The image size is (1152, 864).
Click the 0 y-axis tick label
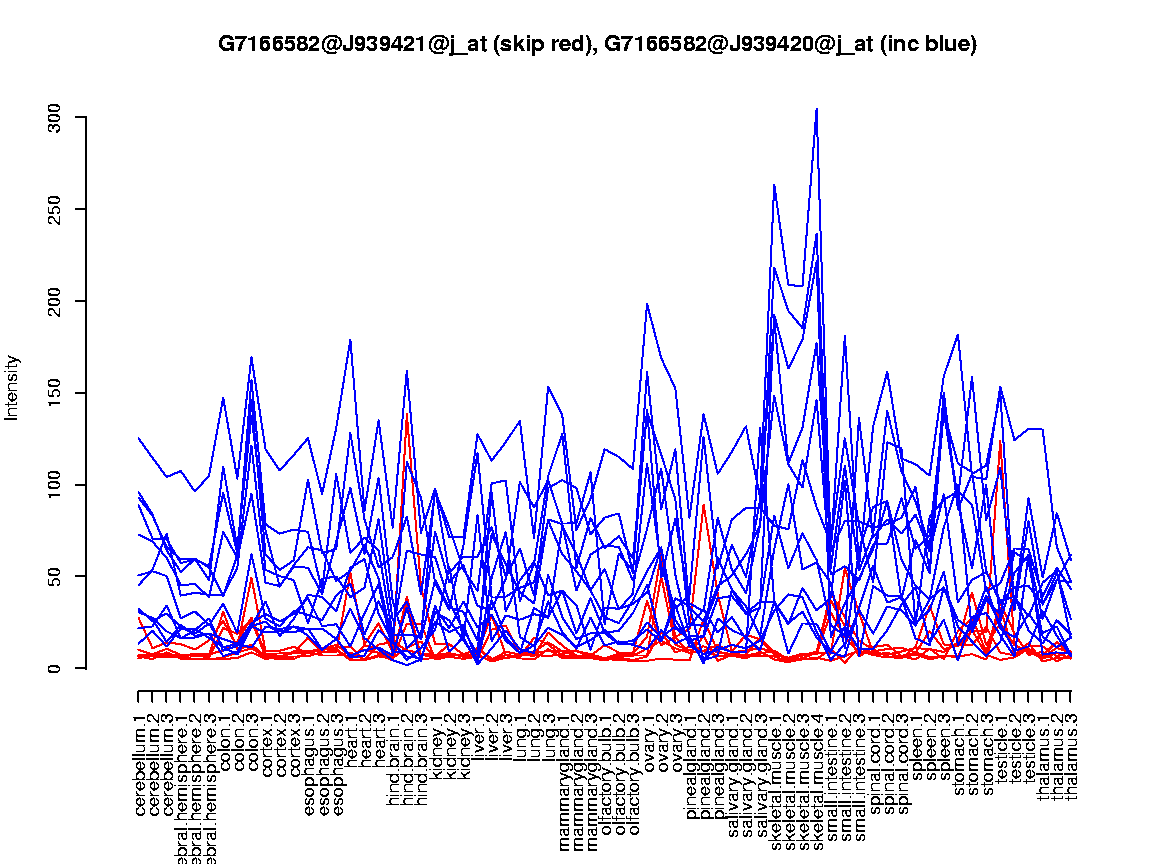click(x=55, y=668)
